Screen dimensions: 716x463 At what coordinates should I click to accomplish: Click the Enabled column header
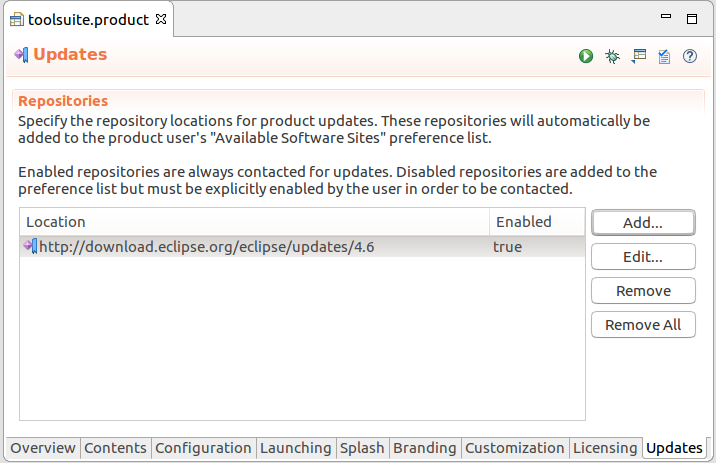pos(537,222)
